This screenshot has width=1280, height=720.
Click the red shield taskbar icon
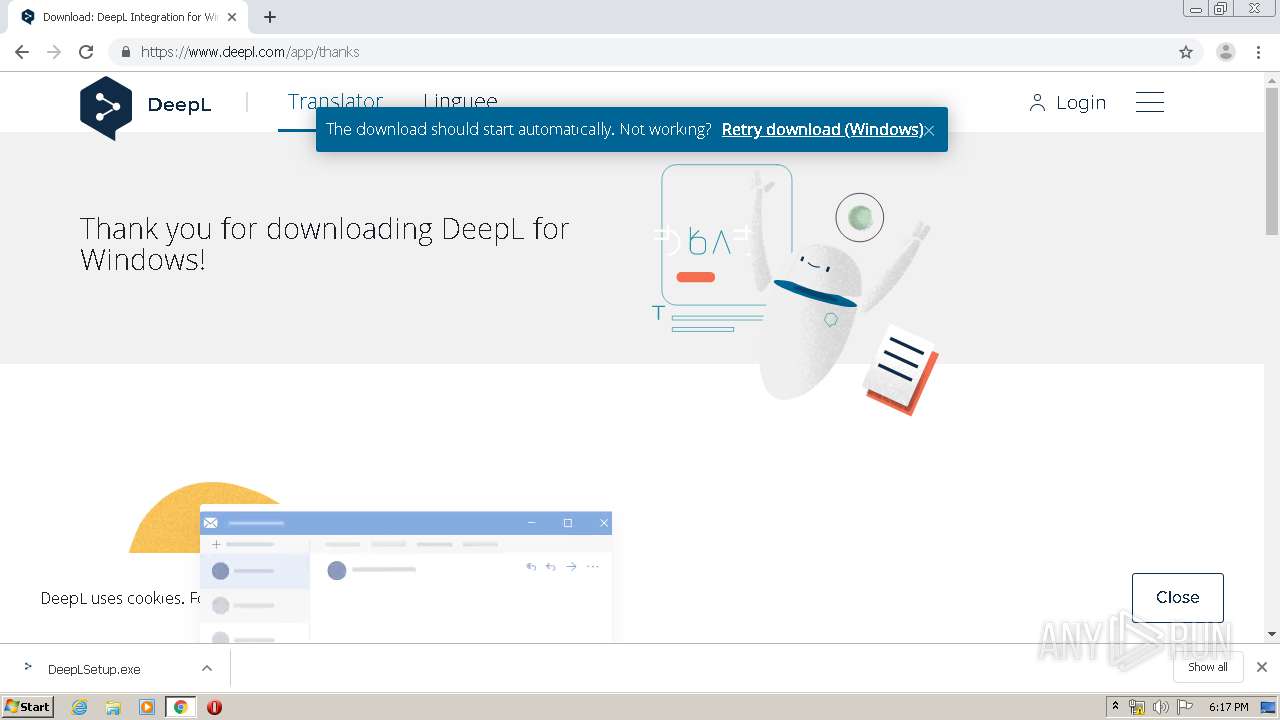[x=214, y=707]
